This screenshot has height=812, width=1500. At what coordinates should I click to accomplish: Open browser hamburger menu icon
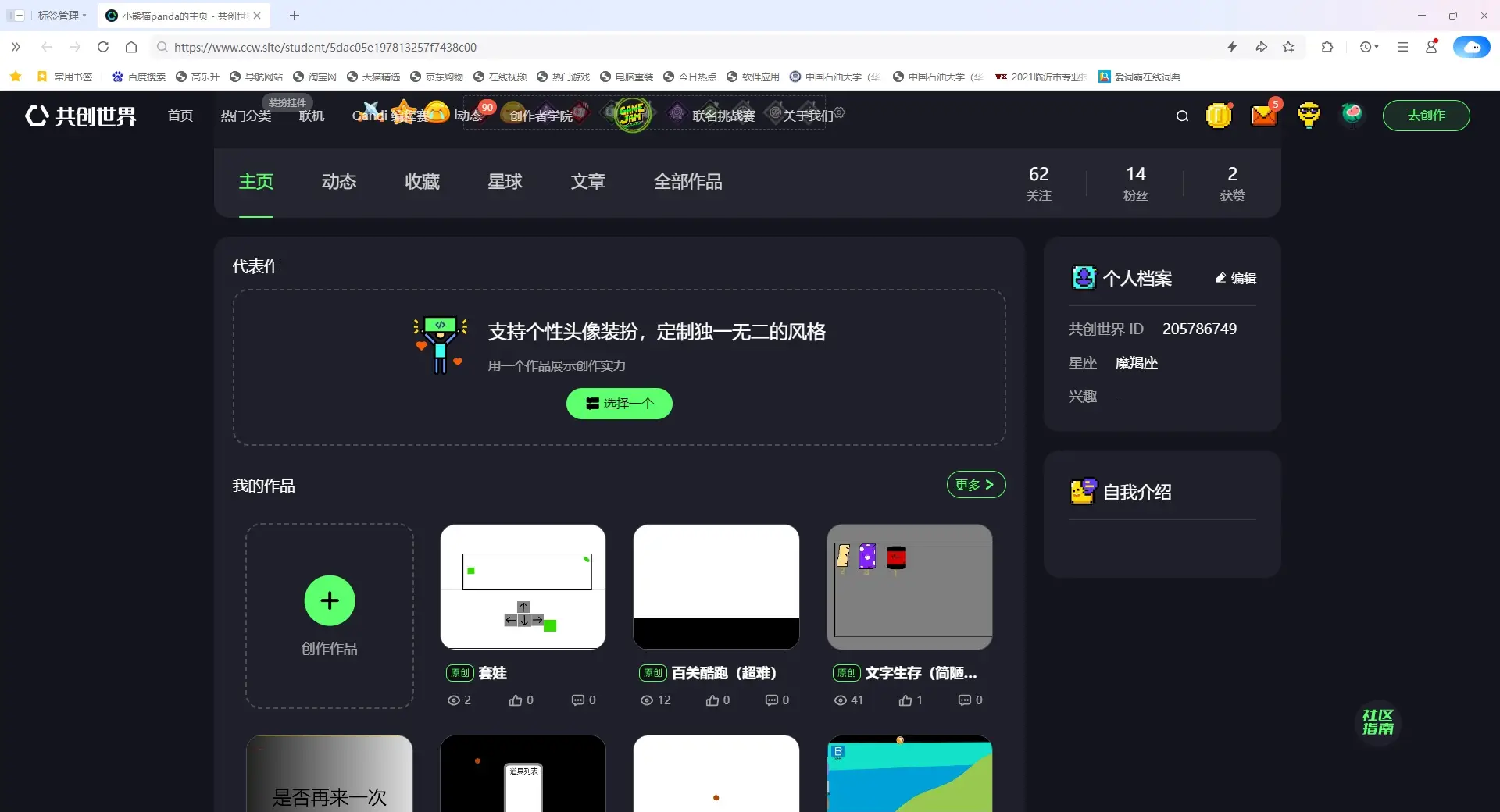click(1403, 47)
